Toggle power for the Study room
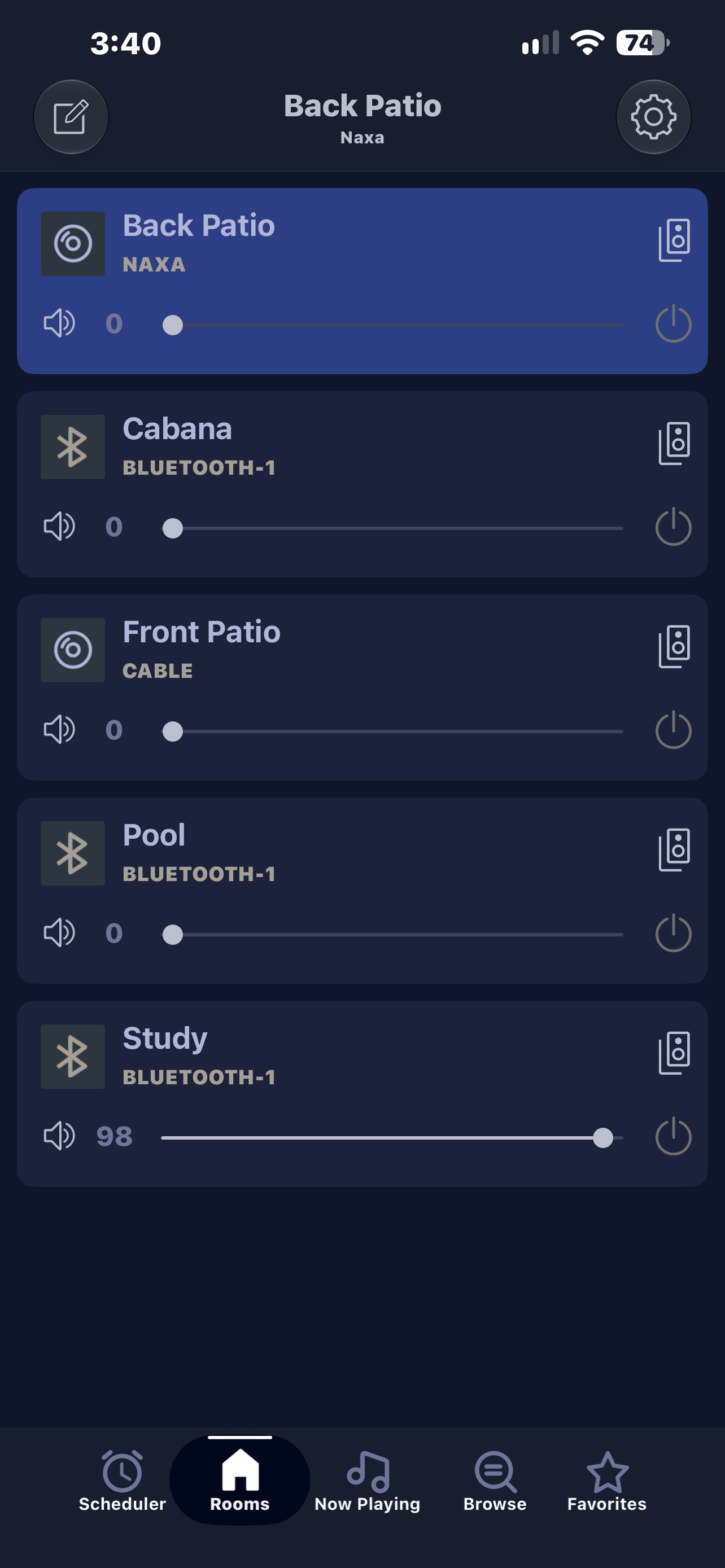Viewport: 725px width, 1568px height. [x=673, y=1136]
